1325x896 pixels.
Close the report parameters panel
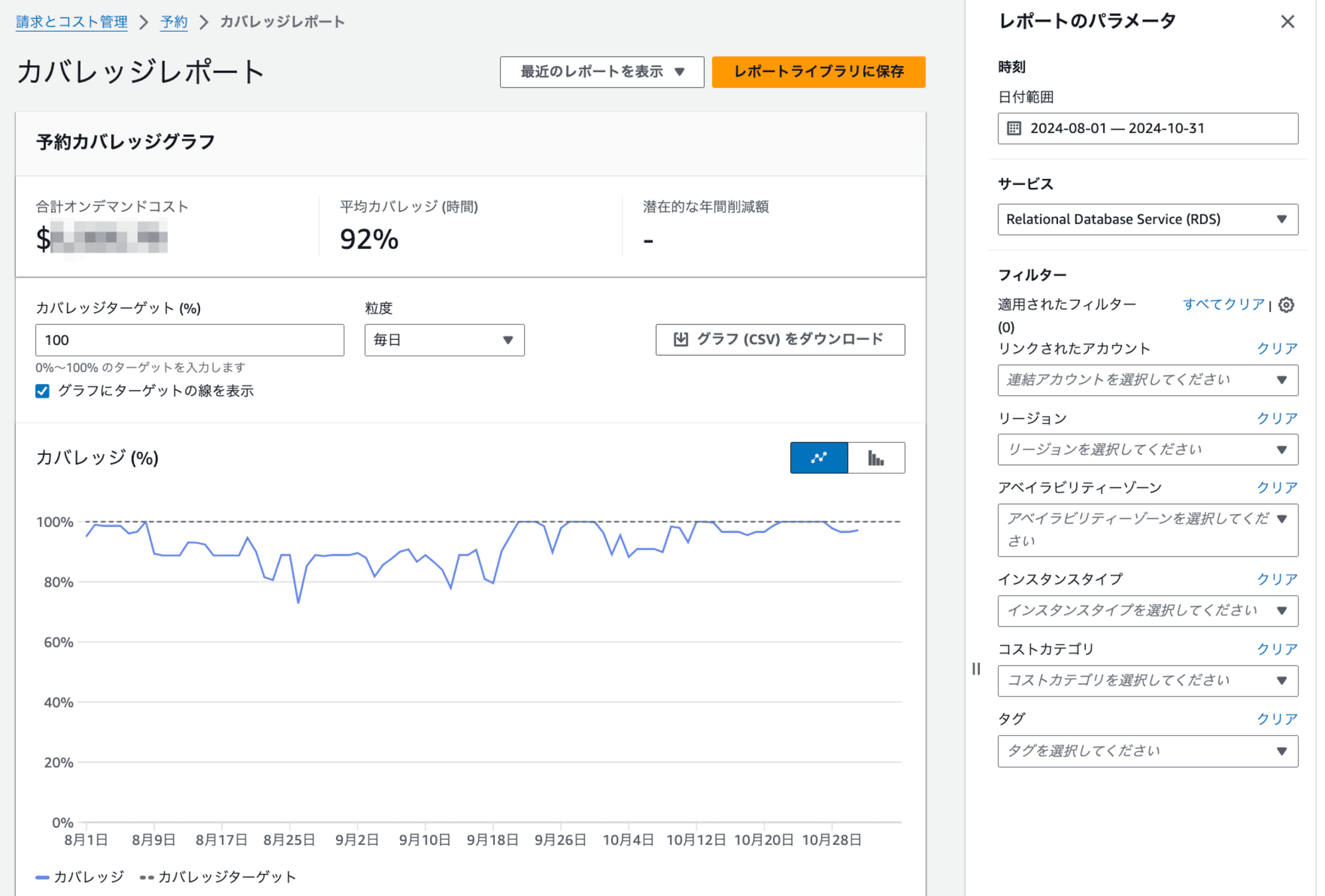pyautogui.click(x=1287, y=22)
